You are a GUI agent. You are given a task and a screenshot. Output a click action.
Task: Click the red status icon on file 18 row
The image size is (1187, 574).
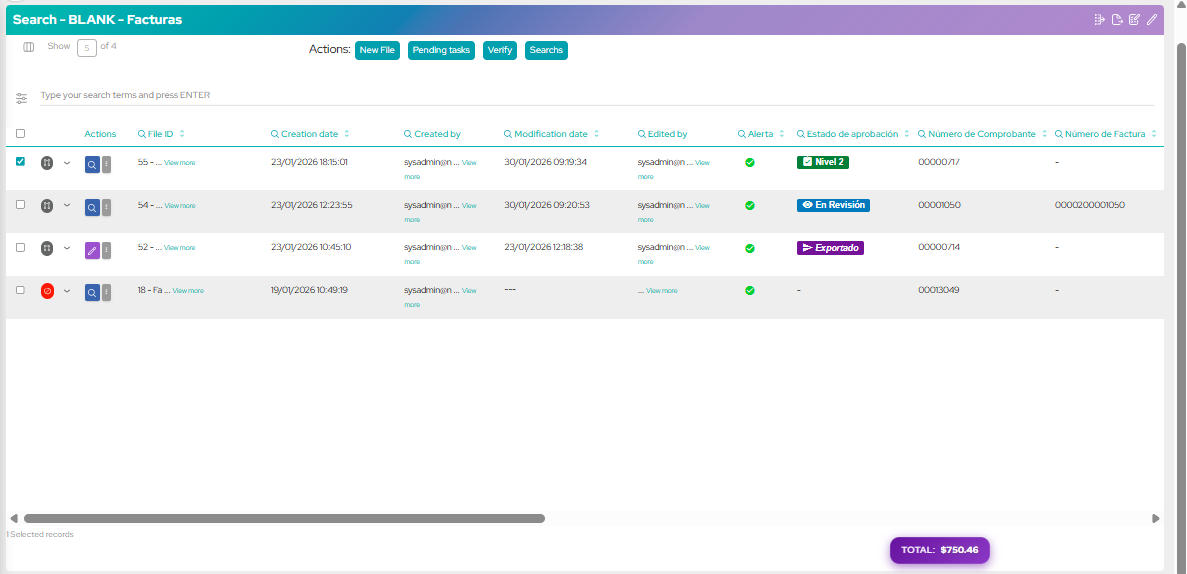(47, 291)
